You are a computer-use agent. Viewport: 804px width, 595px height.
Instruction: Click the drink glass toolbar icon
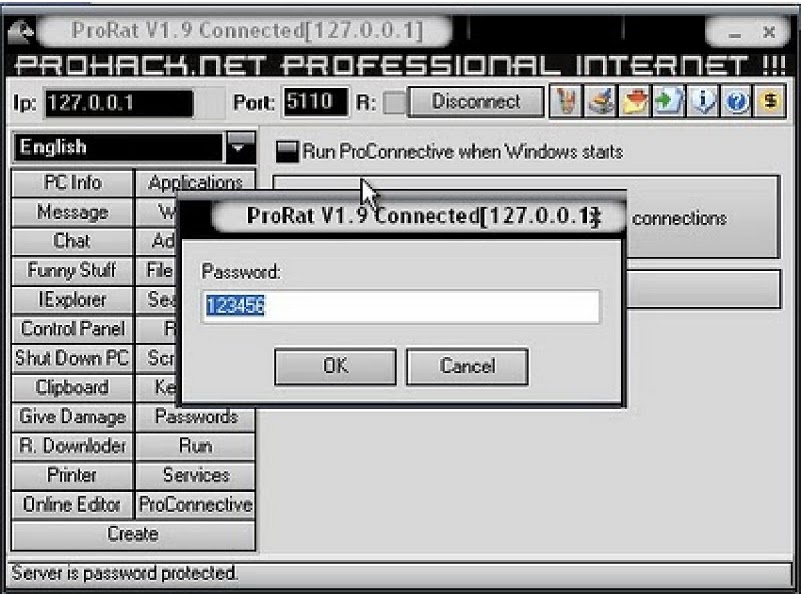pos(565,102)
